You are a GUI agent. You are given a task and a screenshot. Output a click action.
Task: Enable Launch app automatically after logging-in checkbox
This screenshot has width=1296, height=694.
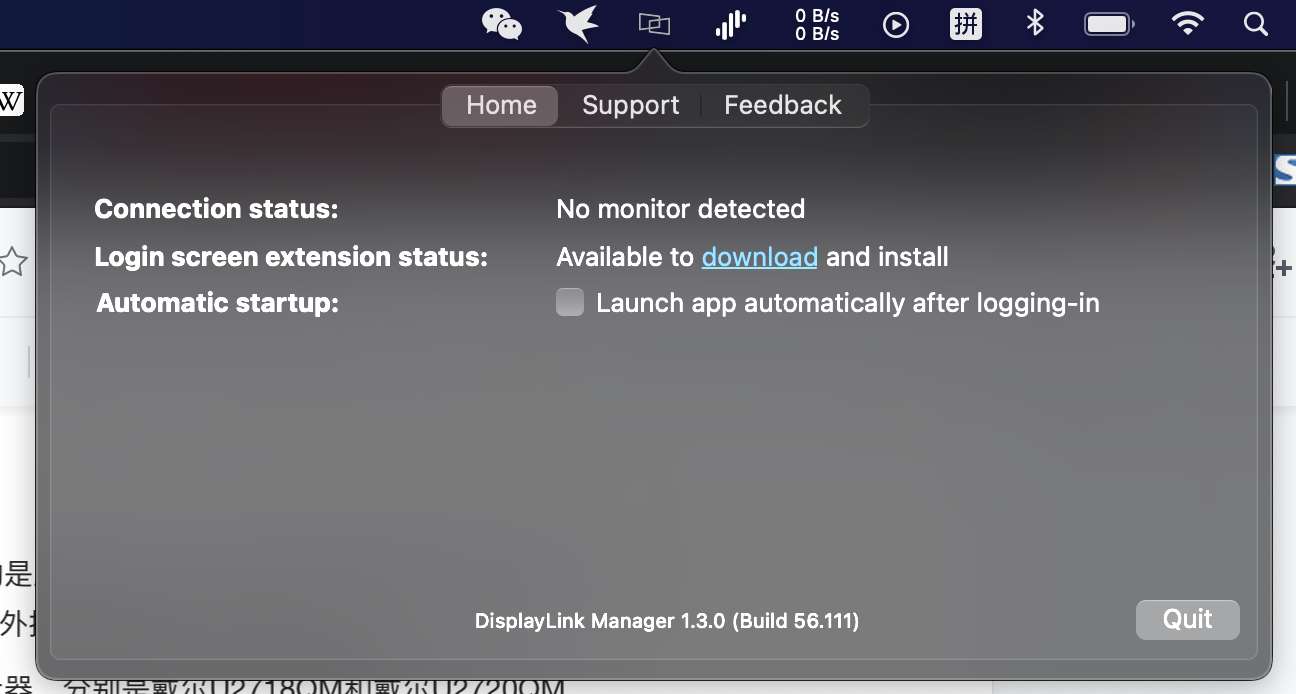(x=570, y=302)
